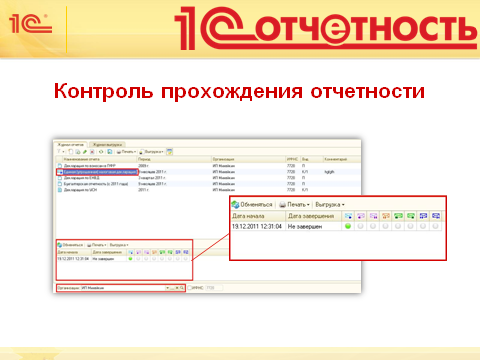Click the Печать button in the journal toolbar
The image size is (480, 360).
coord(126,152)
